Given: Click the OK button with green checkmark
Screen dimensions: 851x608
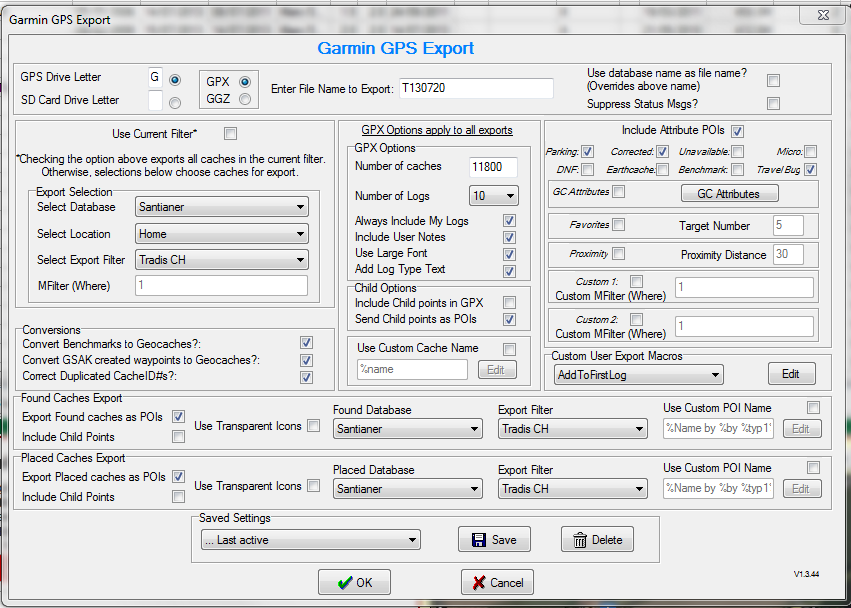Looking at the screenshot, I should point(354,582).
